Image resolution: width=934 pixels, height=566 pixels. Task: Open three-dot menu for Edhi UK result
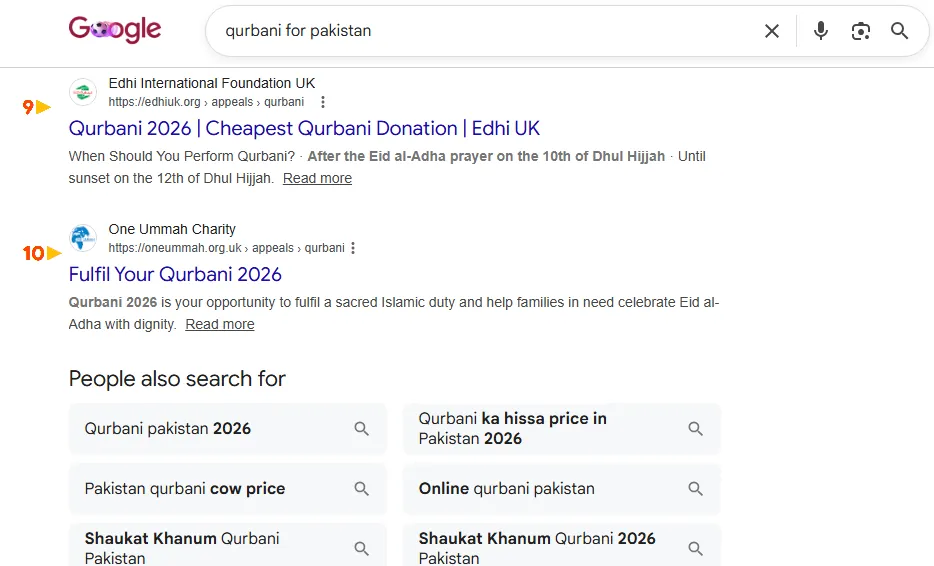(x=323, y=102)
